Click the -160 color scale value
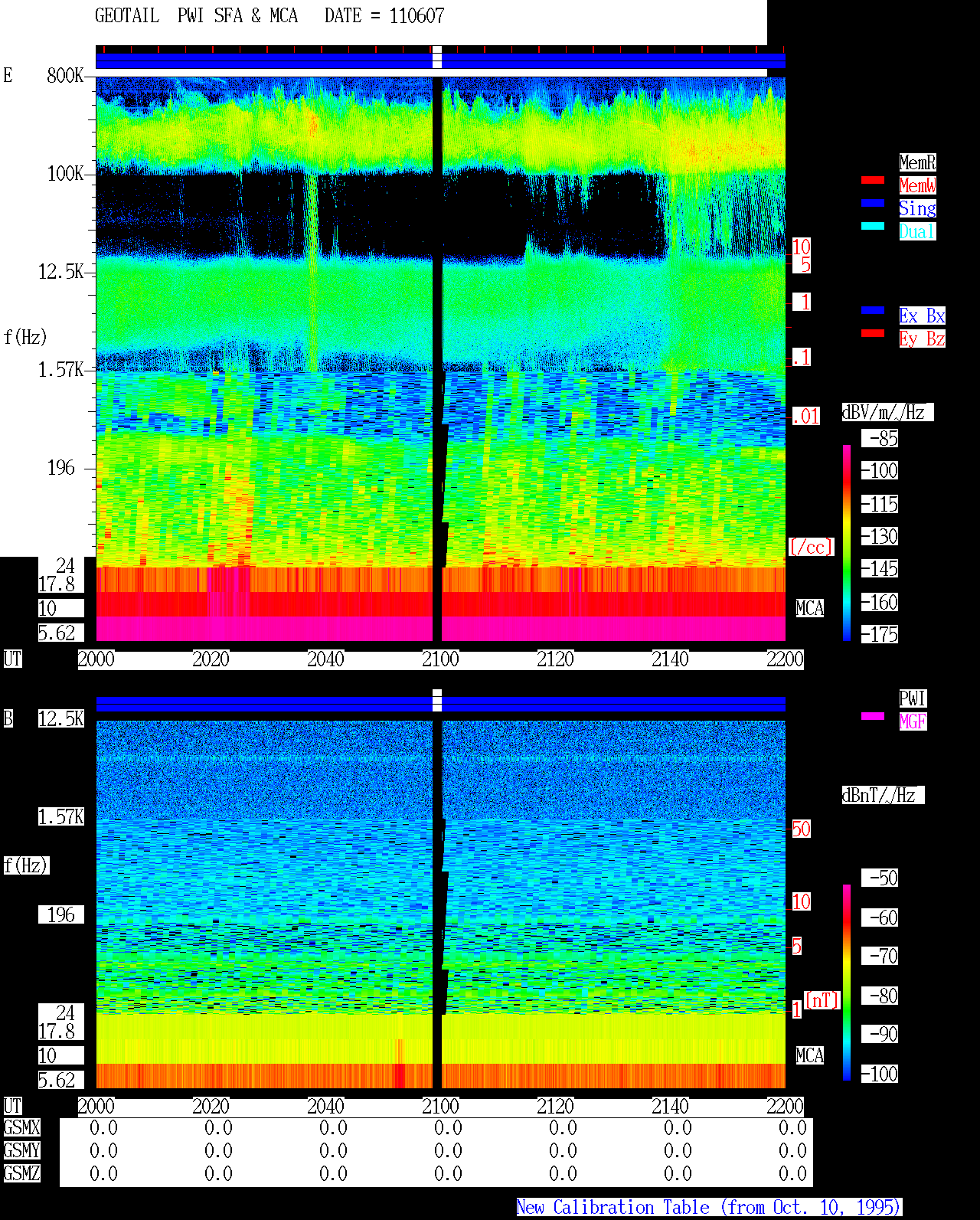The width and height of the screenshot is (980, 1220). tap(880, 602)
